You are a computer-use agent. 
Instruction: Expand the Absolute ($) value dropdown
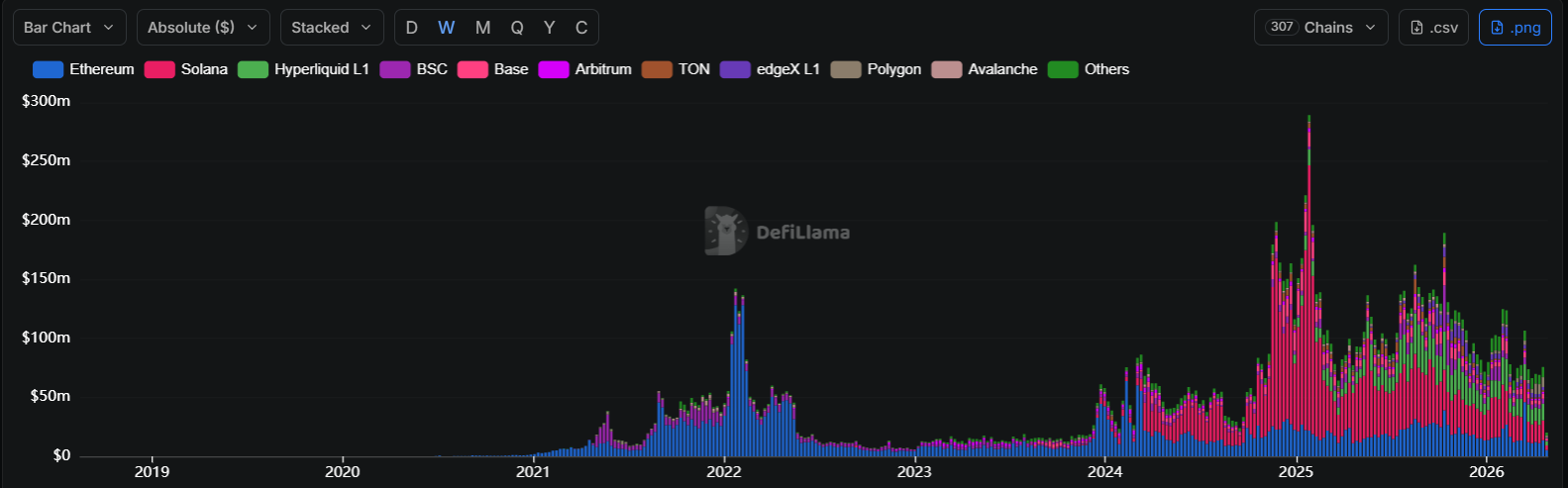tap(202, 28)
